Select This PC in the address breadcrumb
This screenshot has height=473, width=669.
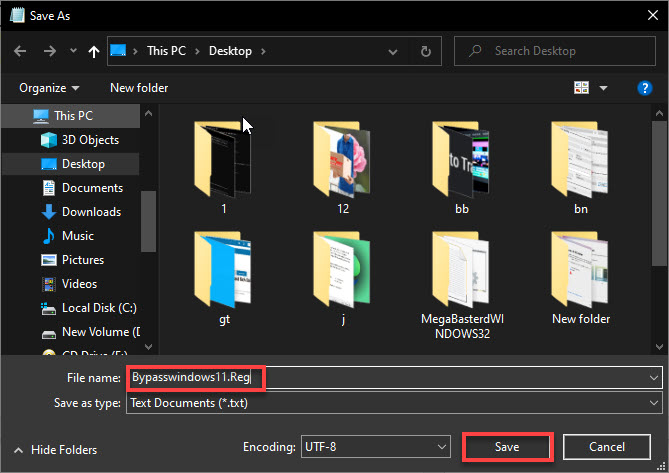(166, 51)
